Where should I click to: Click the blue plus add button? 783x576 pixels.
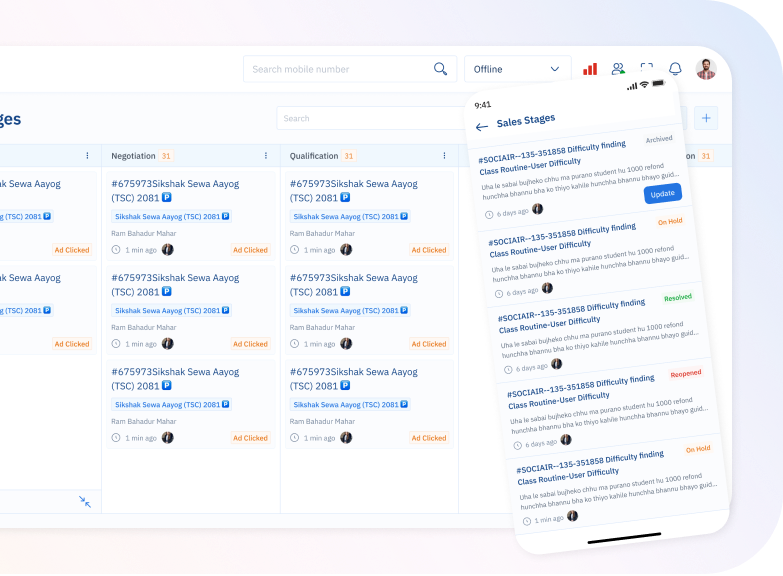(707, 118)
